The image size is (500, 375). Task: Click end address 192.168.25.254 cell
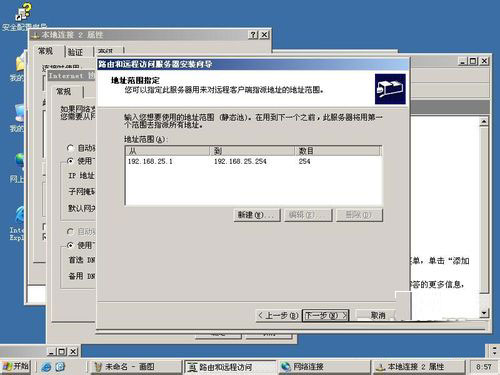[240, 161]
